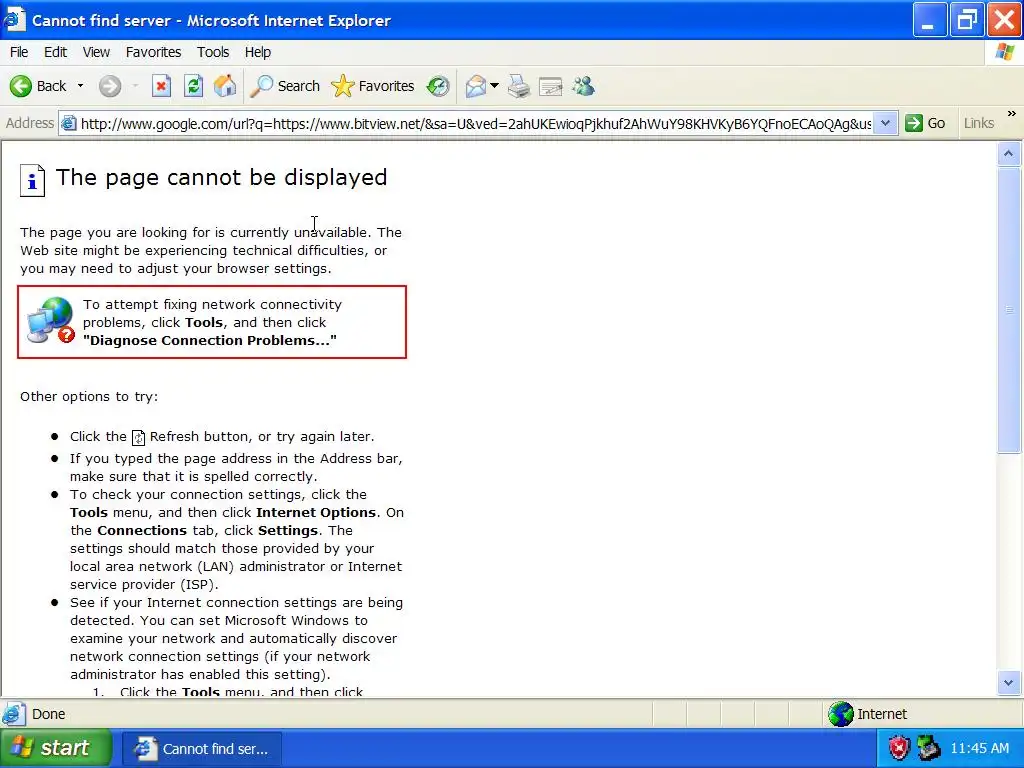Click the page icon in address bar
Viewport: 1024px width, 768px height.
[x=69, y=123]
